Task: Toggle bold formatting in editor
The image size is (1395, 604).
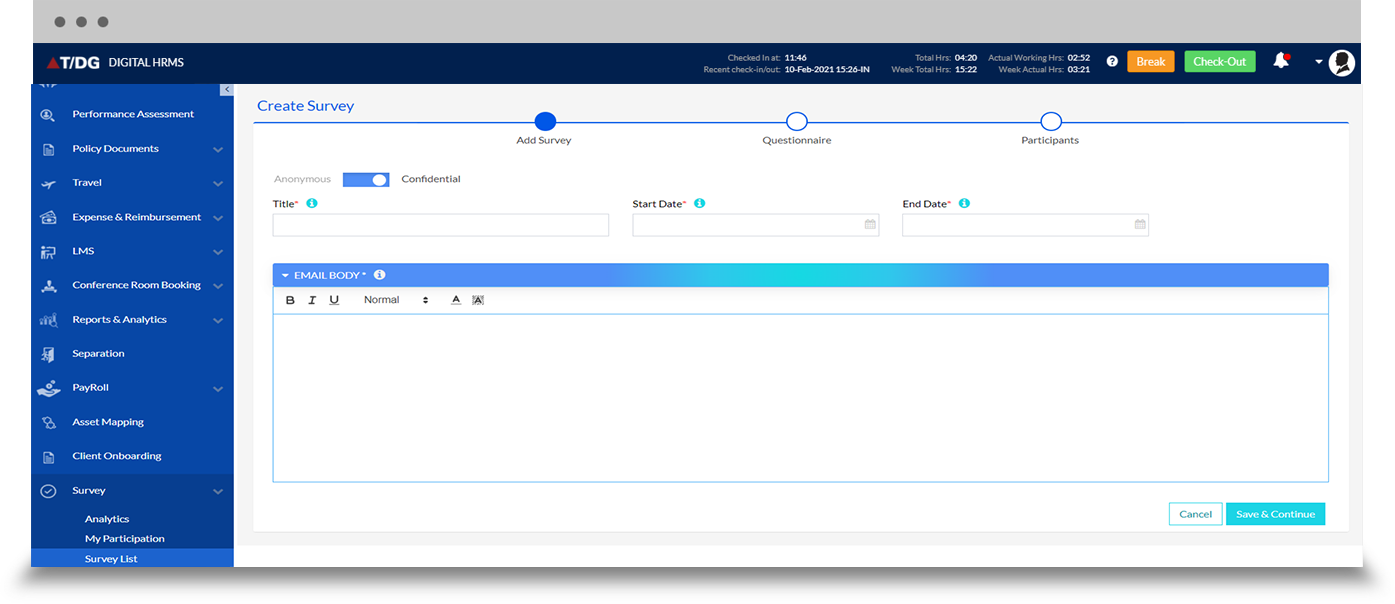Action: 290,300
